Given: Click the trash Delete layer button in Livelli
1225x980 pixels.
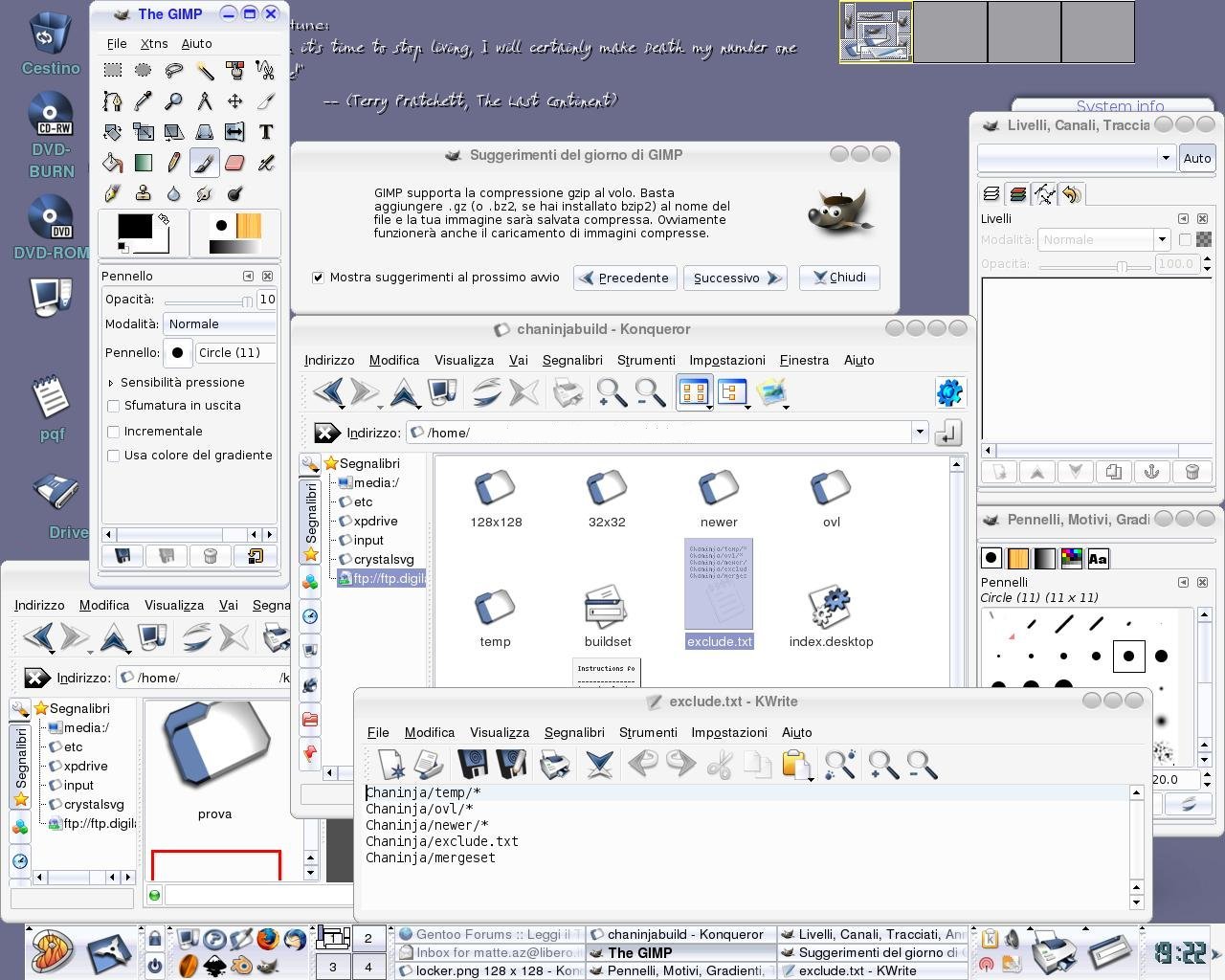Looking at the screenshot, I should coord(1192,472).
